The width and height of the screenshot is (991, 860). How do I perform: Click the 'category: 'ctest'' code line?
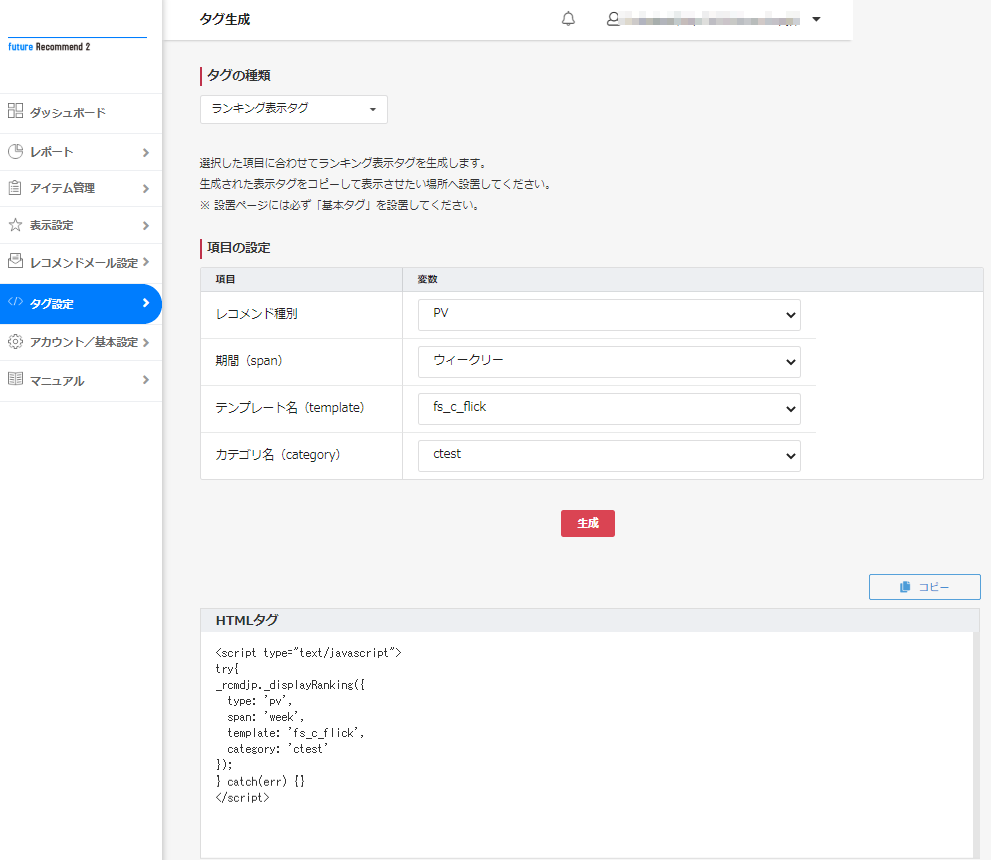pos(277,749)
